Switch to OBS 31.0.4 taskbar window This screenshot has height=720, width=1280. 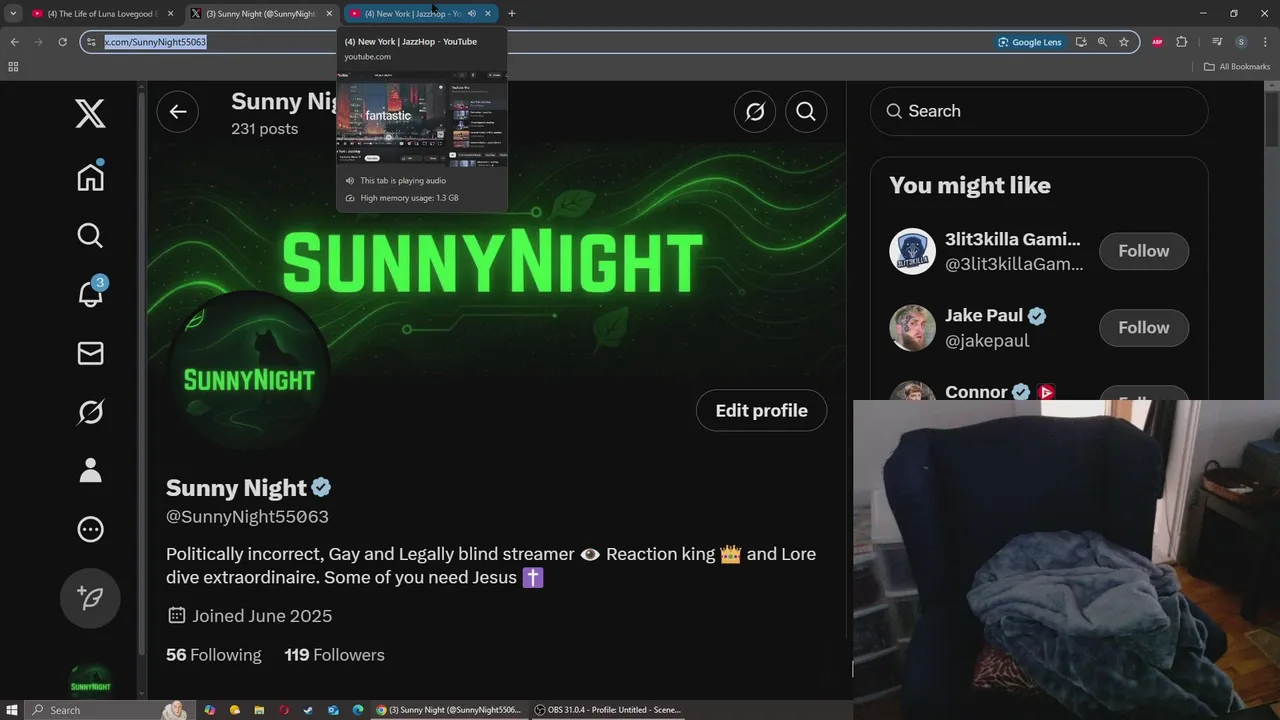608,710
